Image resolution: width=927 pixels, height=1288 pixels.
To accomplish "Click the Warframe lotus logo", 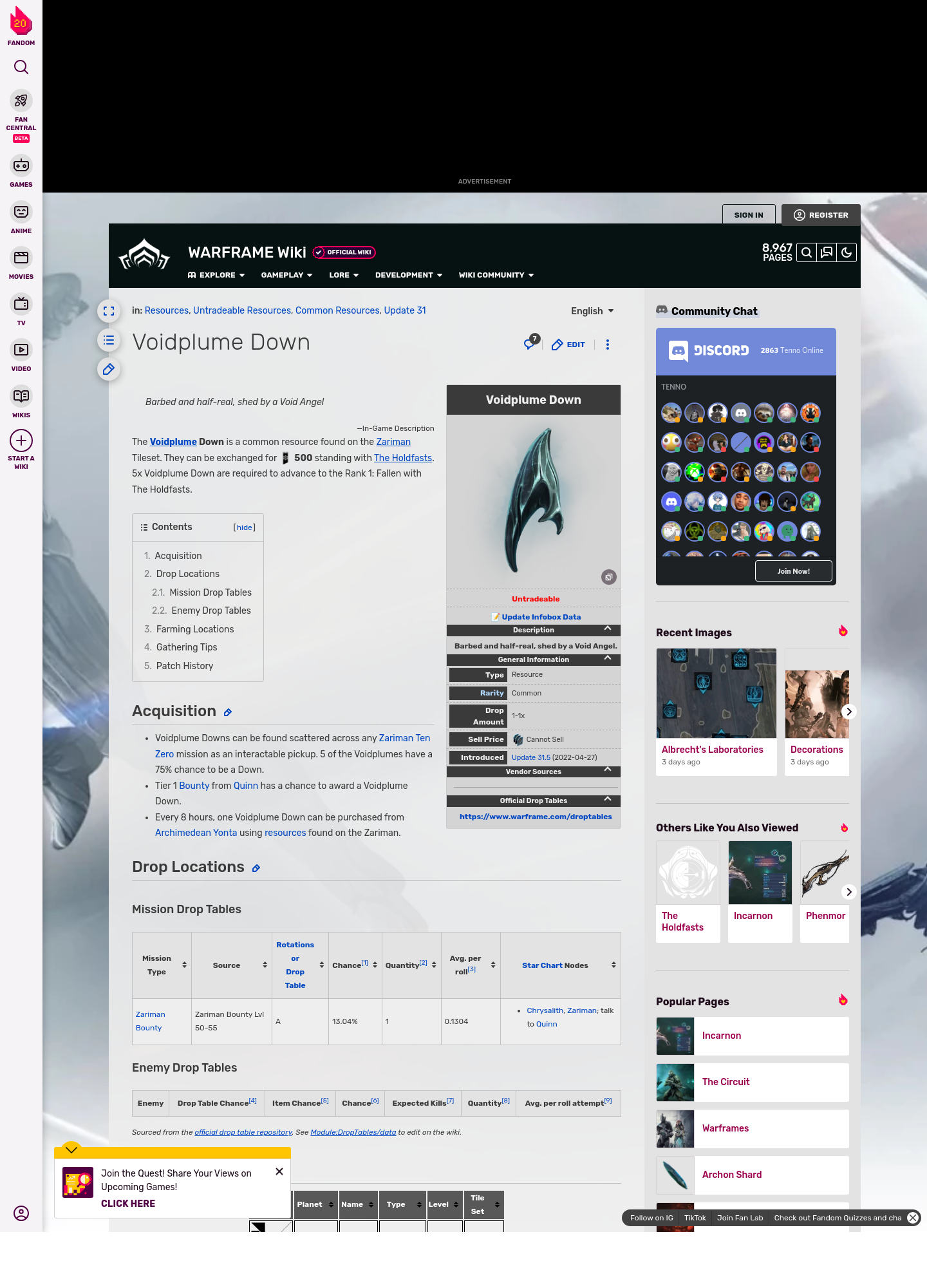I will (144, 255).
